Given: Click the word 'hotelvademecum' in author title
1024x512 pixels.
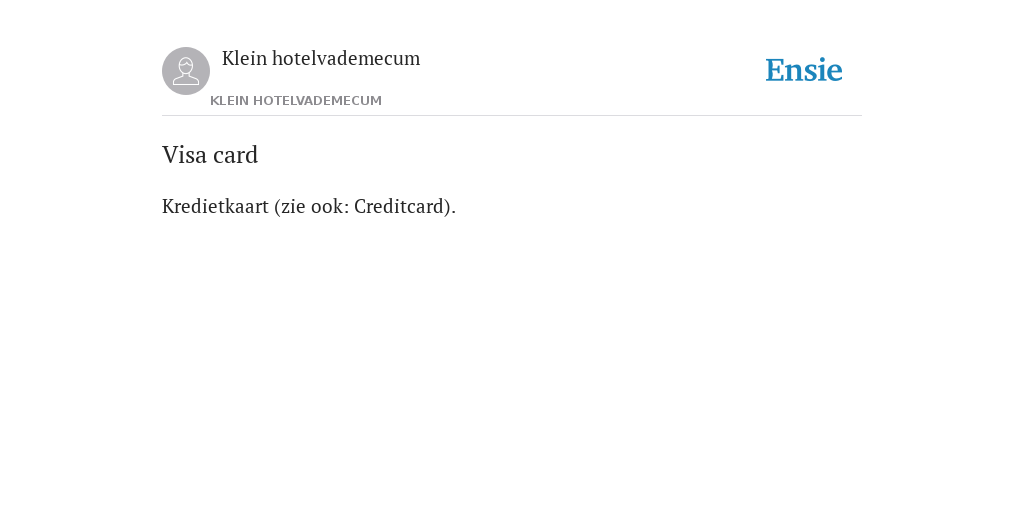Looking at the screenshot, I should click(346, 59).
